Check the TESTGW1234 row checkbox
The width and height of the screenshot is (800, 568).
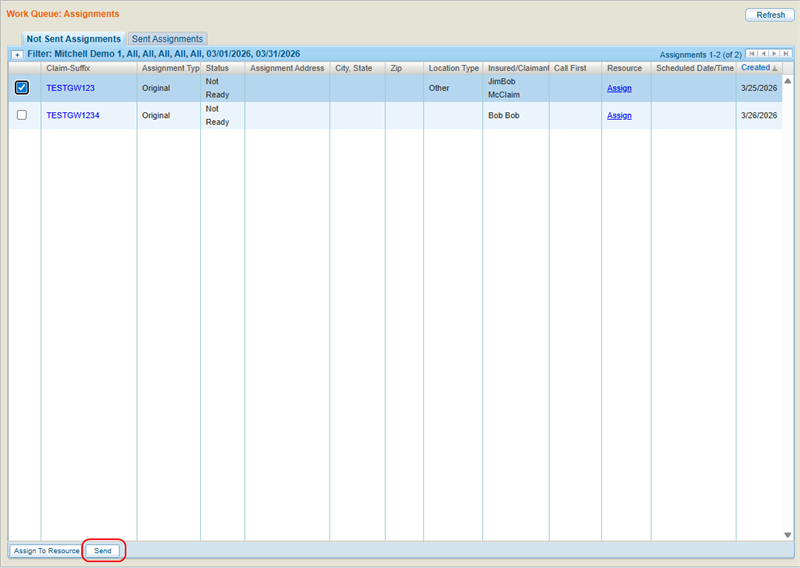(x=22, y=115)
